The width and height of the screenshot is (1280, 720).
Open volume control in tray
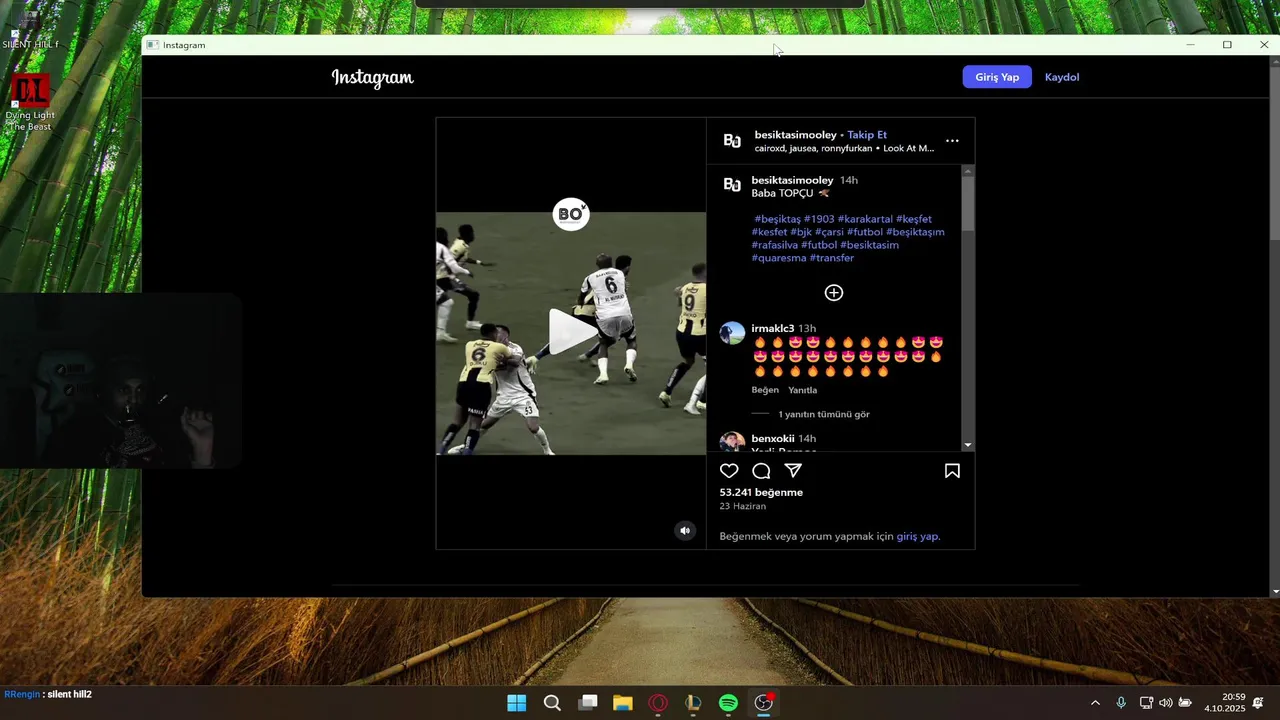pyautogui.click(x=1165, y=703)
